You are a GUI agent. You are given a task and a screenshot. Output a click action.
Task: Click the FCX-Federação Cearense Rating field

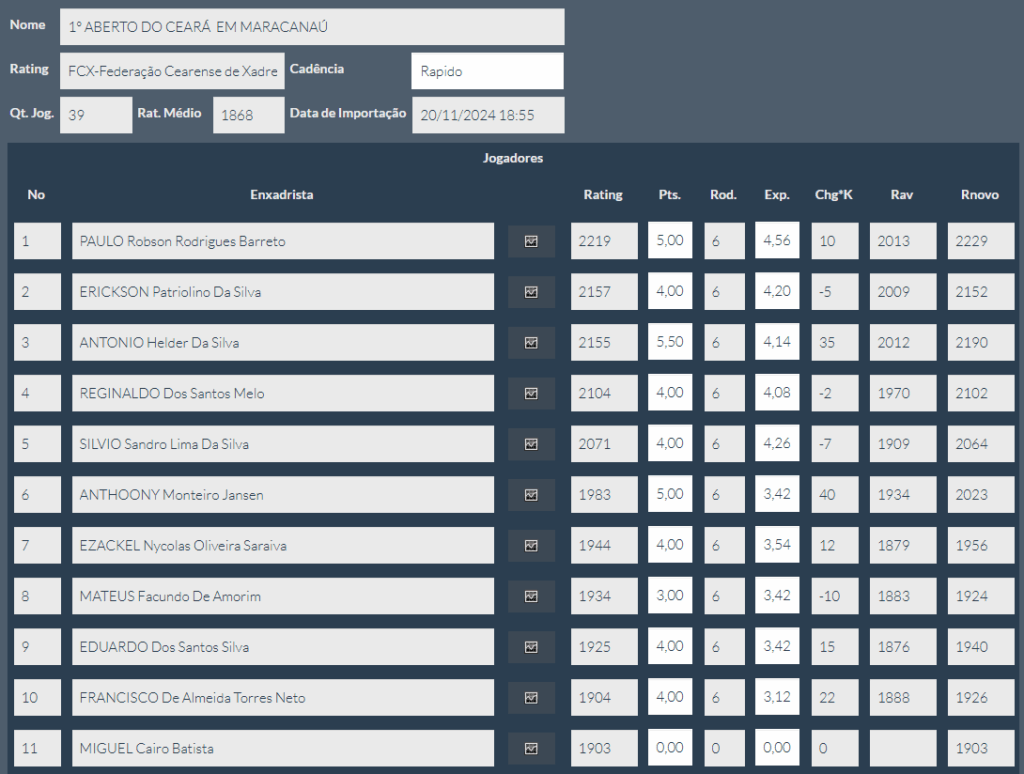[x=172, y=71]
